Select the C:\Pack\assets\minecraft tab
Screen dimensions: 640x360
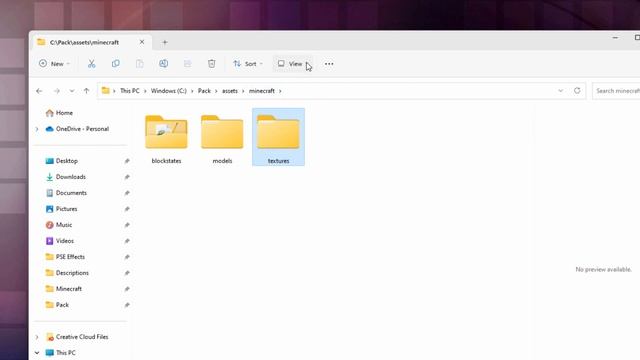[91, 42]
